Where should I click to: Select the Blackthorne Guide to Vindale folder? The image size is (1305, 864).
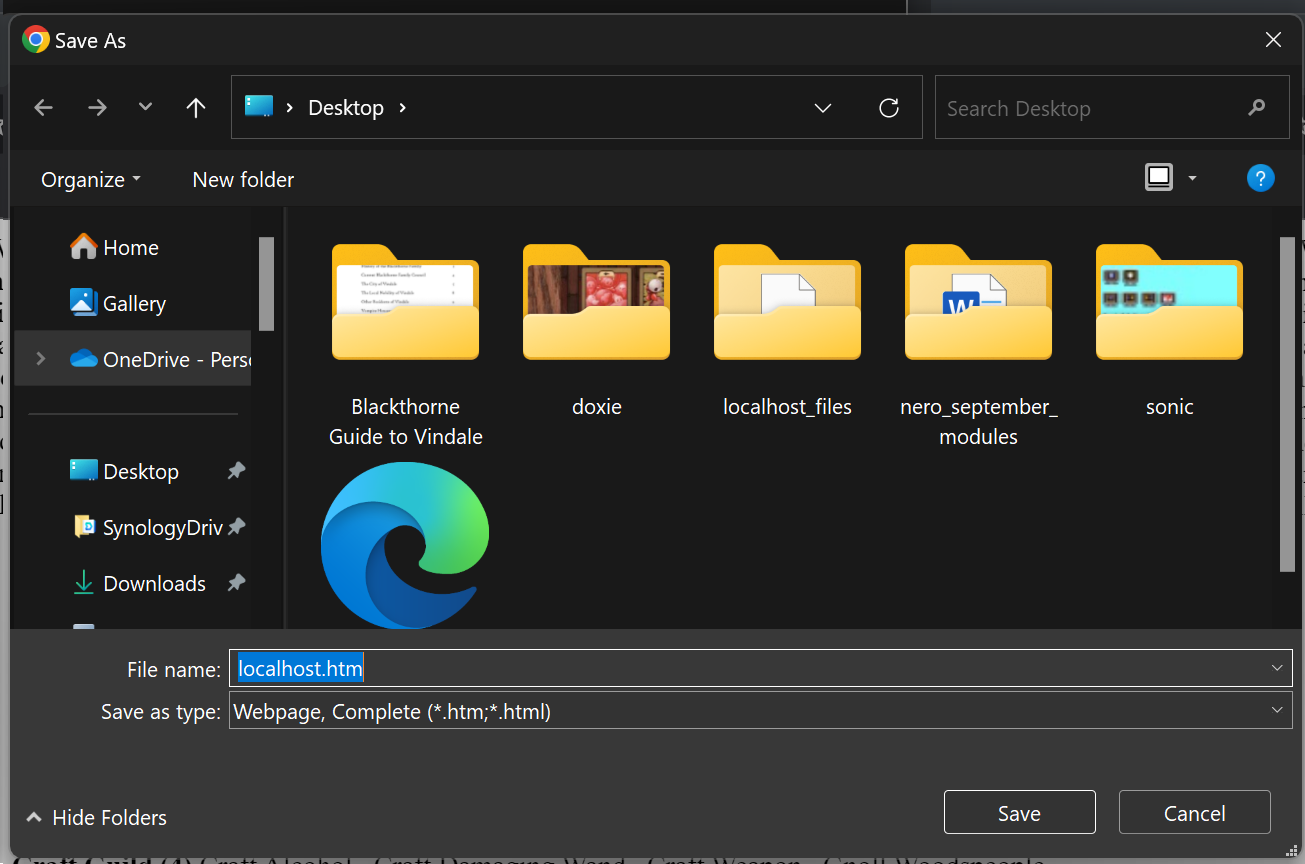coord(405,346)
